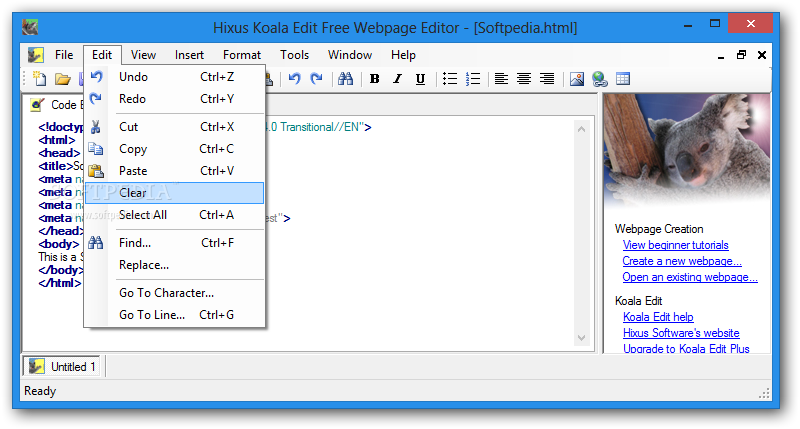Close the open Edit menu header
The width and height of the screenshot is (800, 429).
point(102,55)
